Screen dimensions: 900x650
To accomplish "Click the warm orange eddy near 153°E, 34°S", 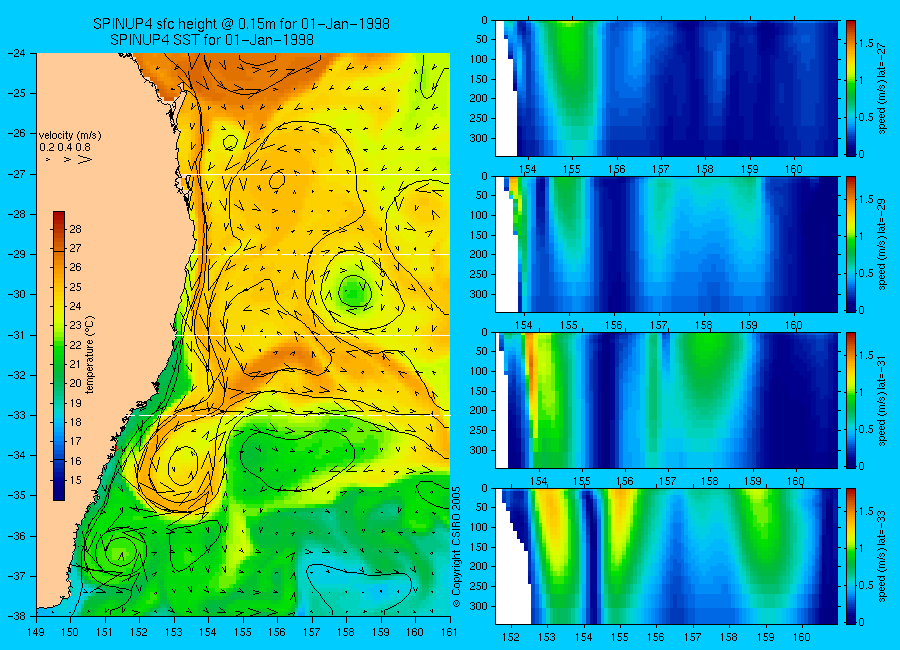I will 184,464.
